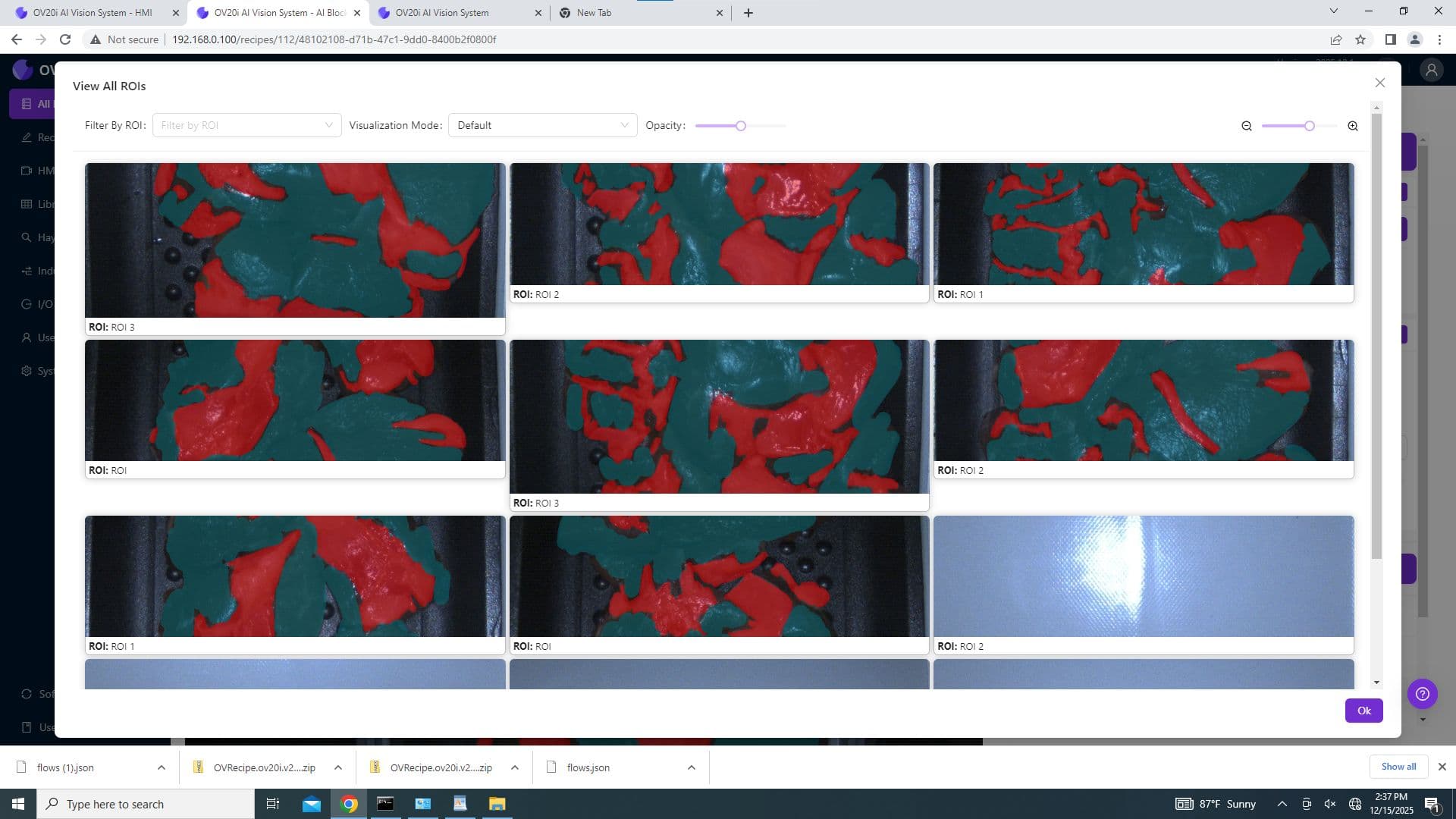Screen dimensions: 1456x819
Task: Click the zoom-in magnifier above the ROI grid
Action: pos(1353,126)
